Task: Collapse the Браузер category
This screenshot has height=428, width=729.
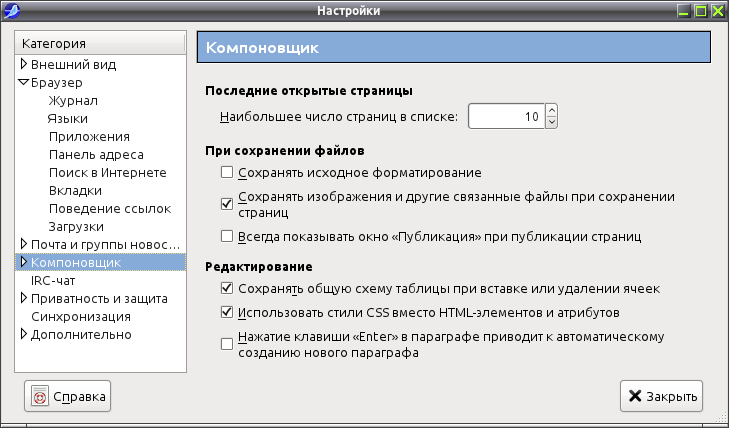Action: (23, 82)
